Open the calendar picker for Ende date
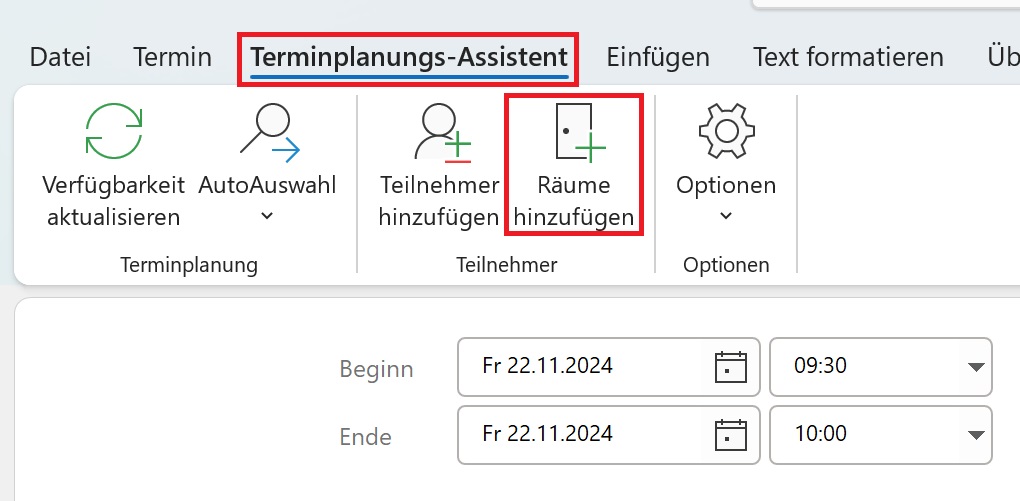This screenshot has width=1020, height=501. [x=731, y=435]
